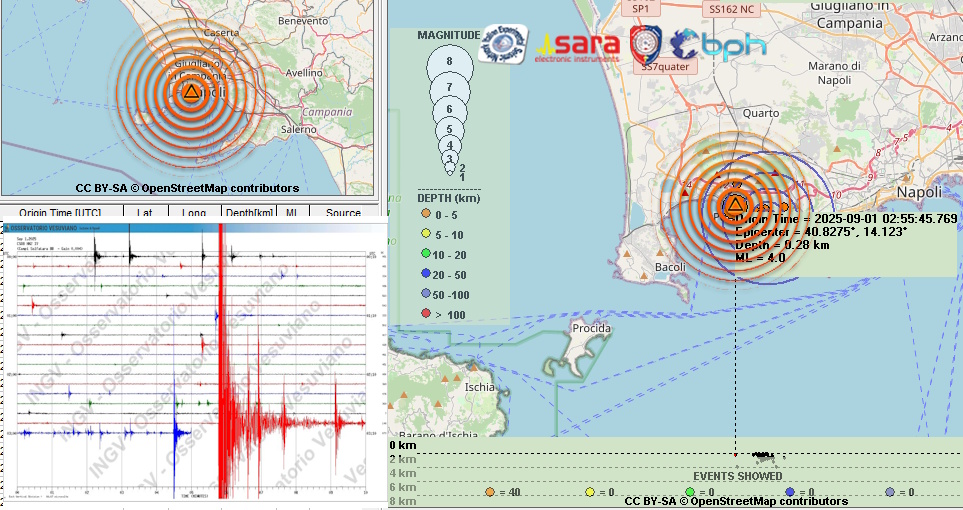
Task: Click the red shield gauge logo
Action: [x=646, y=43]
